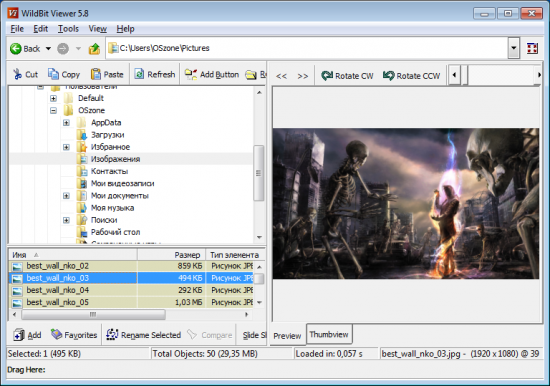550x386 pixels.
Task: Click Rename Selected
Action: pos(143,335)
